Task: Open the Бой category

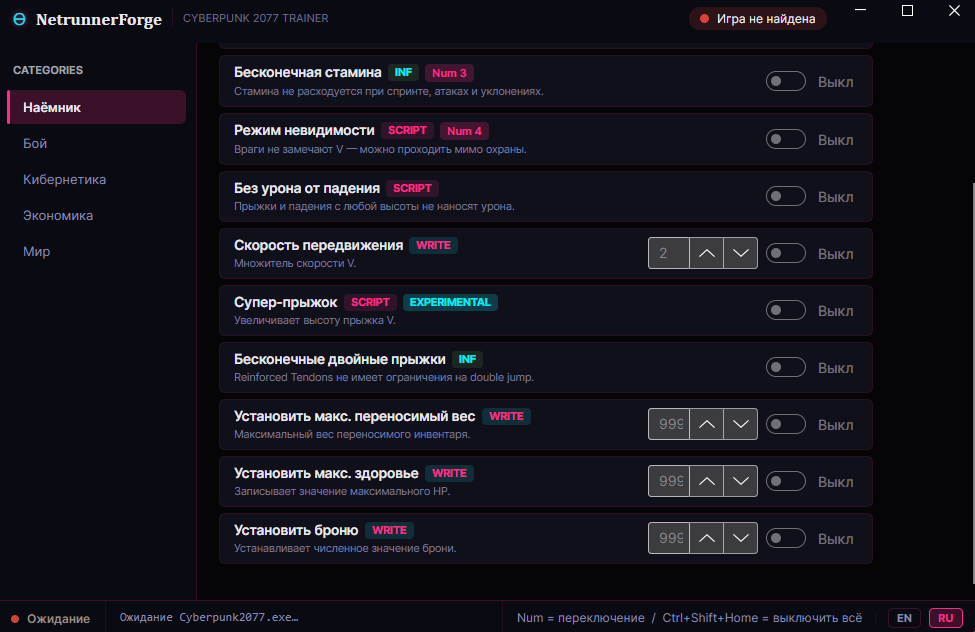Action: pos(96,143)
